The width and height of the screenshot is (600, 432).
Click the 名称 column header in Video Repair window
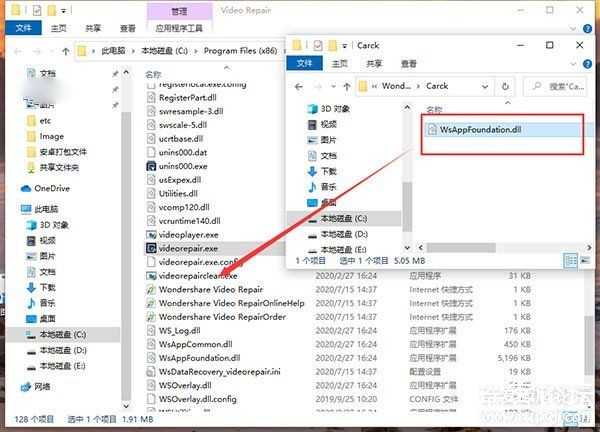pos(153,75)
